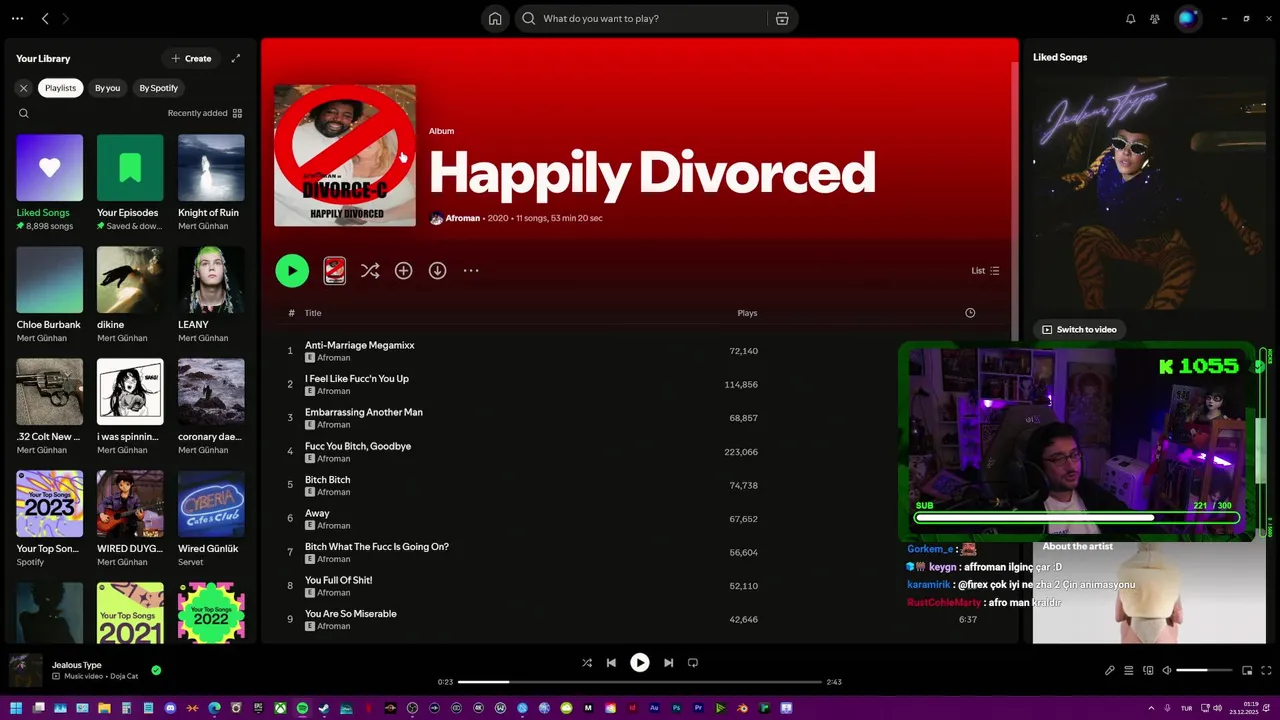Enable shuffle for the Happily Divorced album
The height and width of the screenshot is (720, 1280).
click(x=370, y=270)
